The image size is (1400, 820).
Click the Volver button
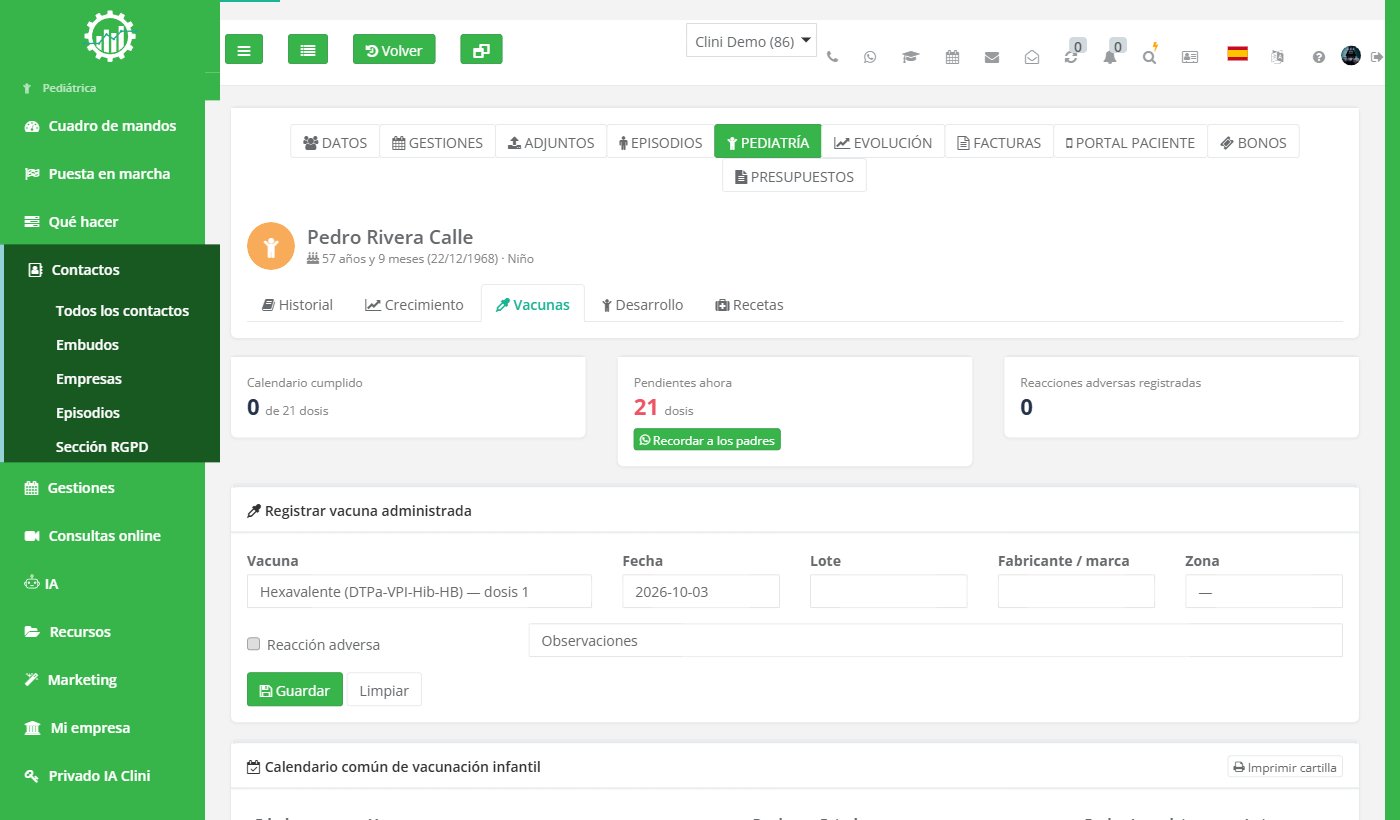pos(394,49)
